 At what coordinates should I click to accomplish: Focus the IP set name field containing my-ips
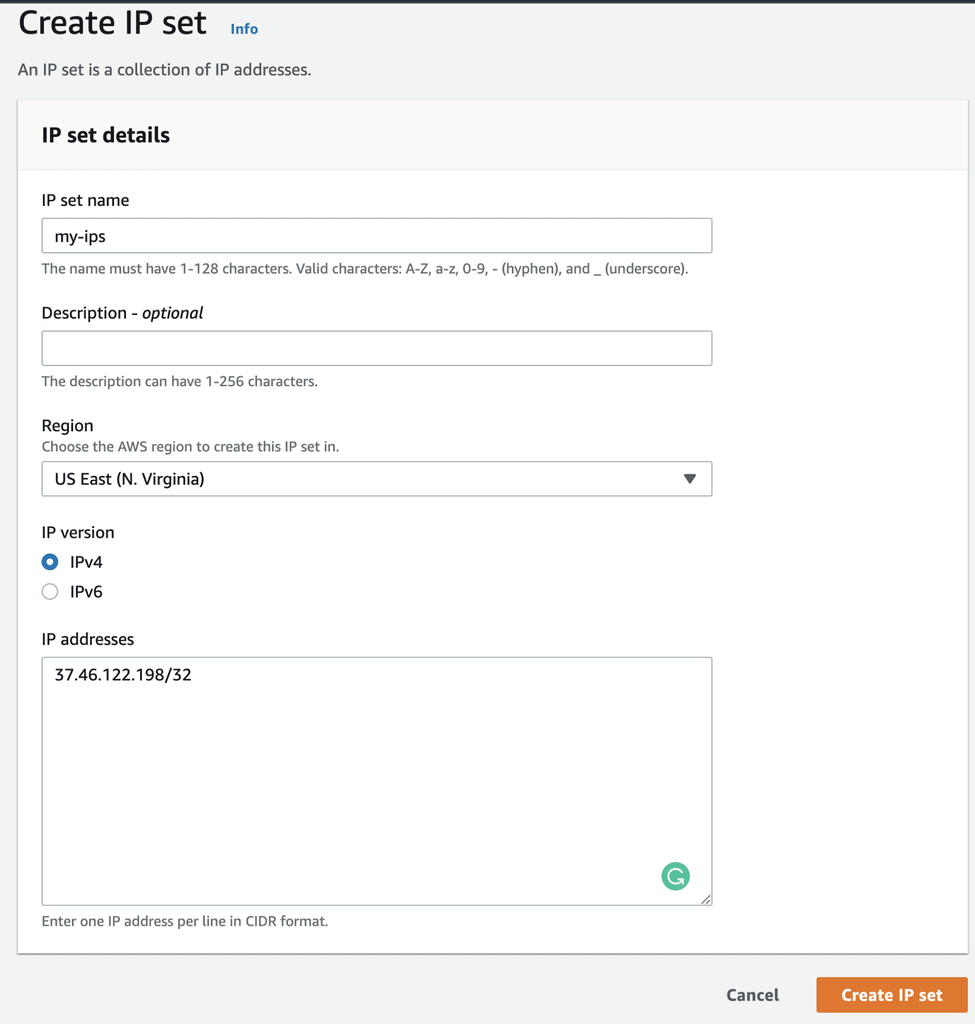[376, 236]
